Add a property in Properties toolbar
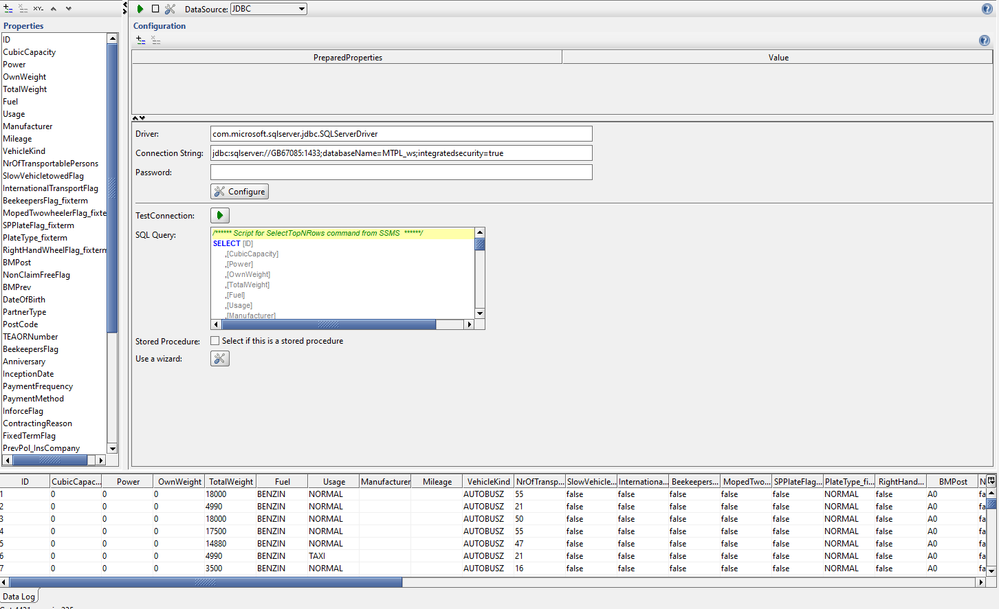Screen dimensions: 999x609 coord(8,9)
